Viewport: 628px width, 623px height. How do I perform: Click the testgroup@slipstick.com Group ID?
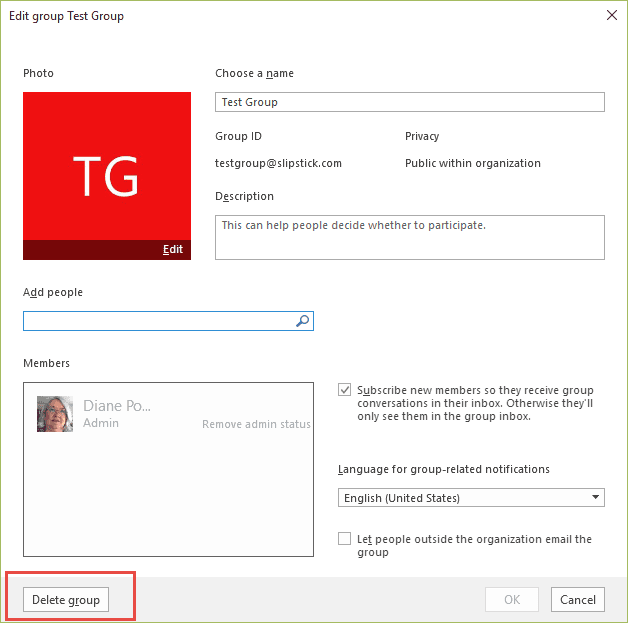pos(278,163)
